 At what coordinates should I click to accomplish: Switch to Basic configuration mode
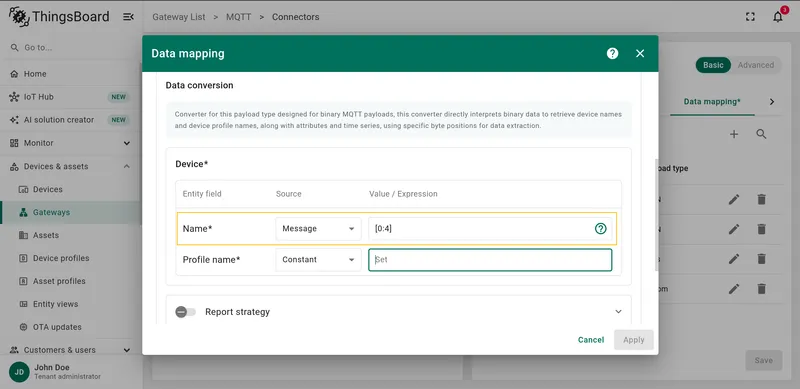click(x=713, y=65)
